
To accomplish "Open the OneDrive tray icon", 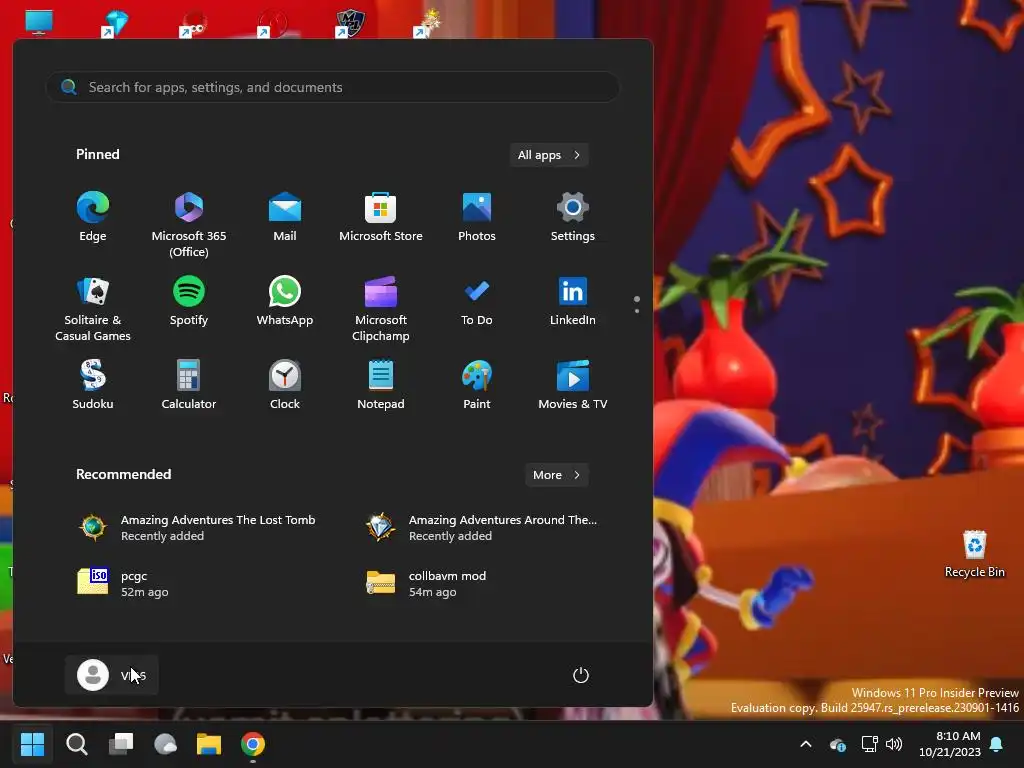I will point(838,744).
